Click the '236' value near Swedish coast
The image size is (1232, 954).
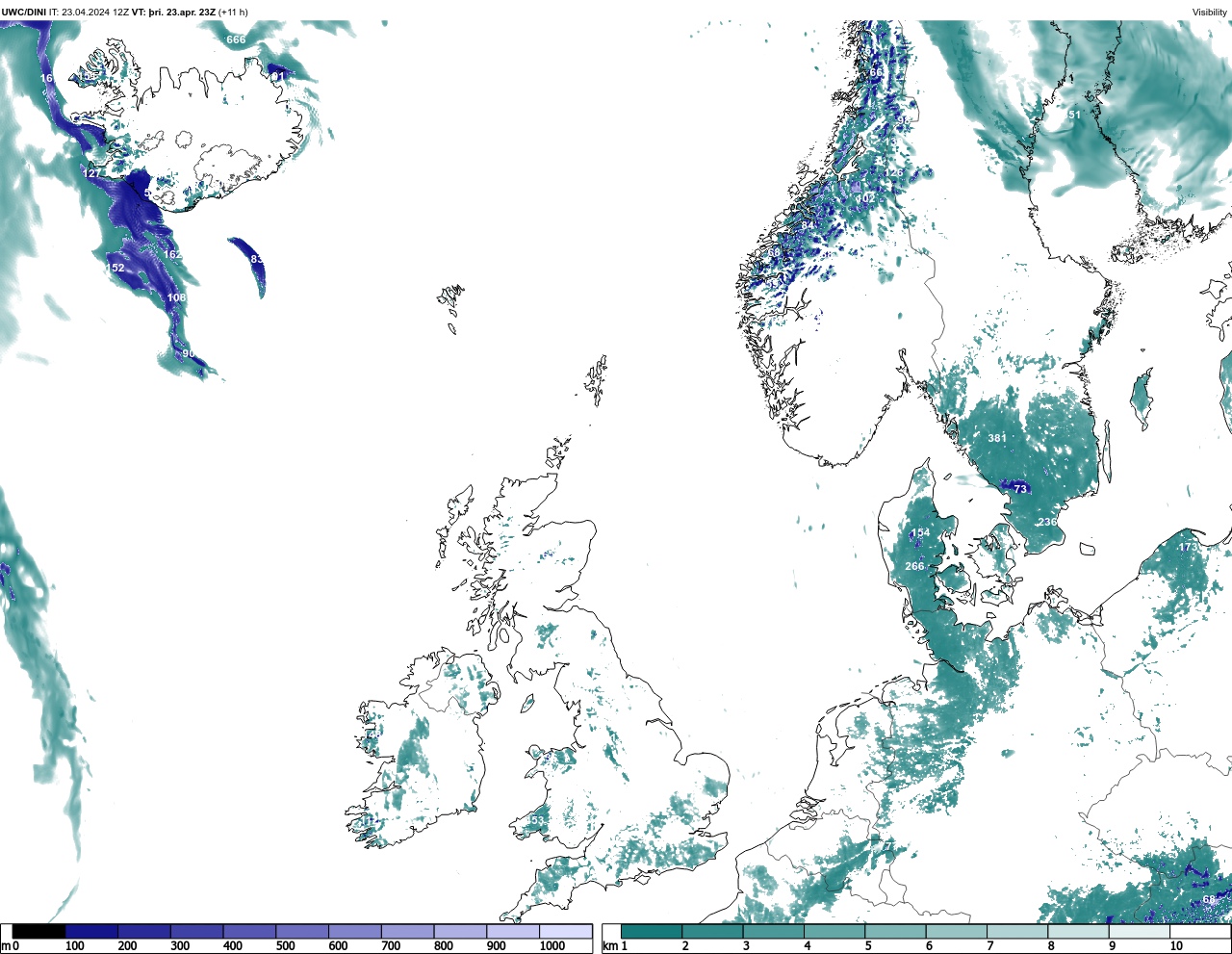tap(1047, 522)
